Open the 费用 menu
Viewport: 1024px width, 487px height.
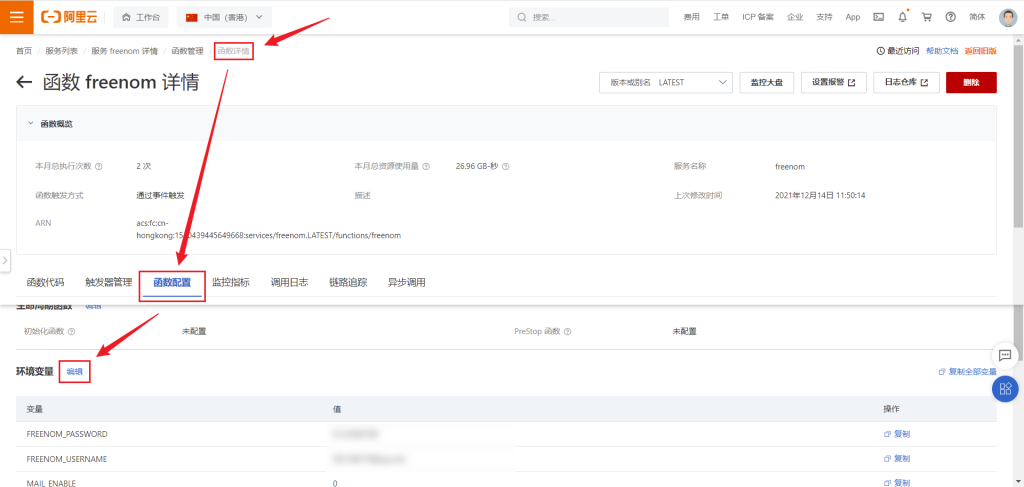click(x=692, y=17)
